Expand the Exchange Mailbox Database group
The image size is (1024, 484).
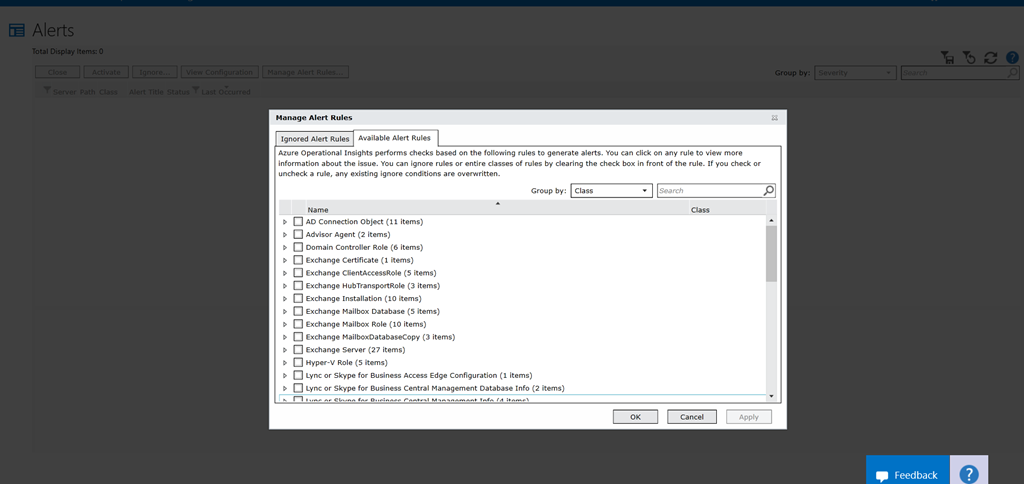pyautogui.click(x=285, y=311)
